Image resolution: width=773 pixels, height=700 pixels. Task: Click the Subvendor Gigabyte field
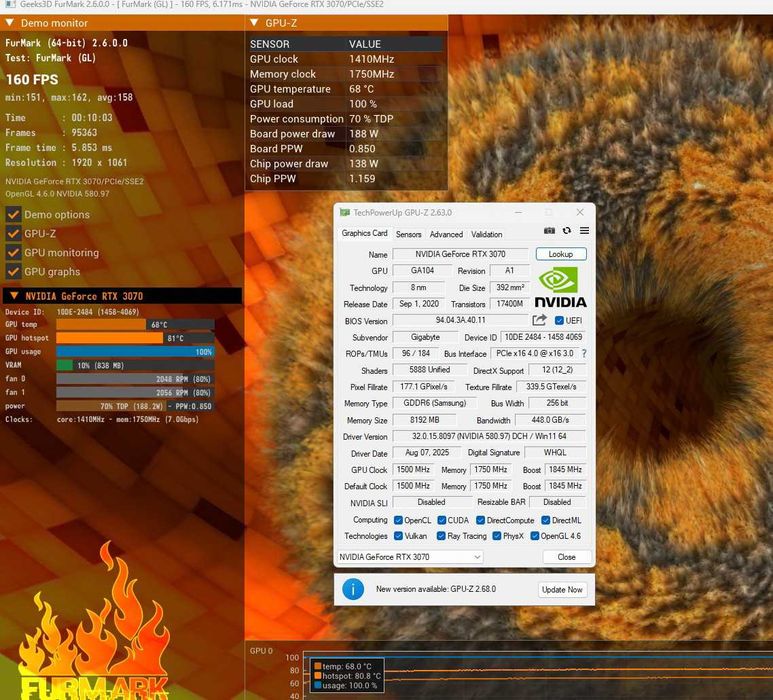click(x=425, y=337)
